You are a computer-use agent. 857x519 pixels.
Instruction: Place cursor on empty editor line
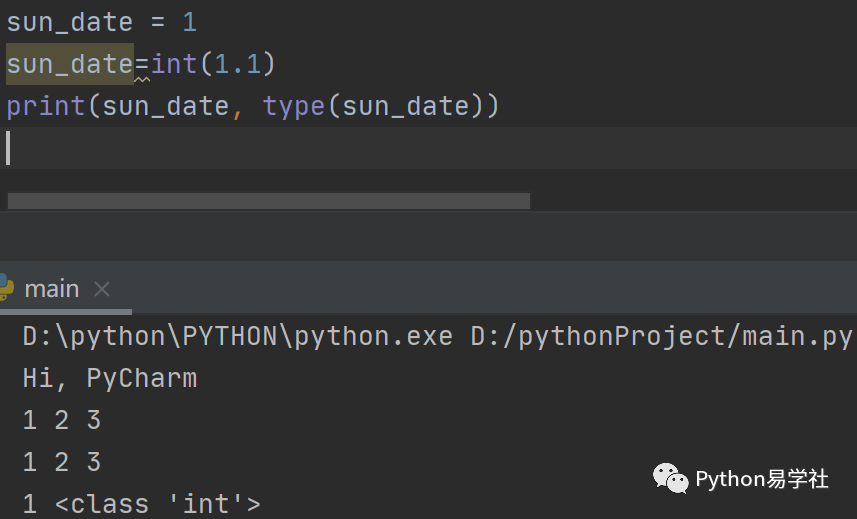[428, 148]
